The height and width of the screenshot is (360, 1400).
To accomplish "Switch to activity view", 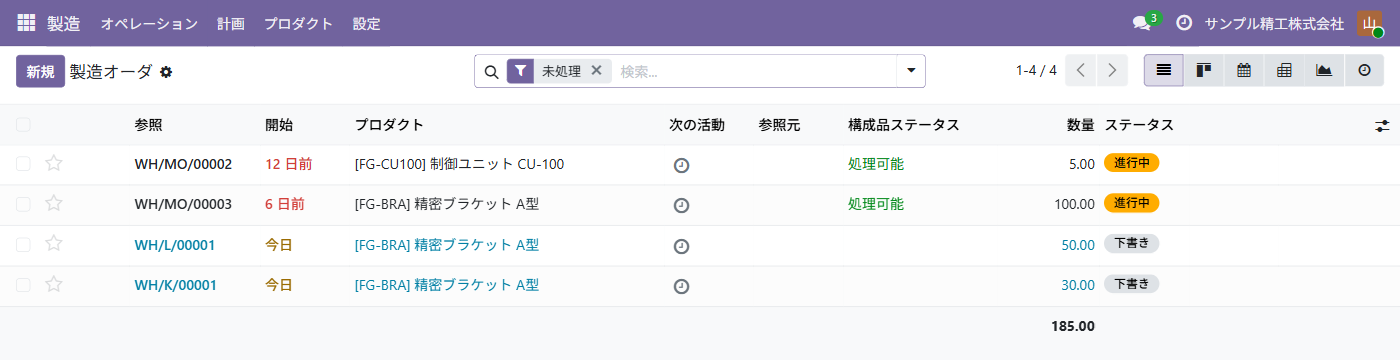I will (x=1364, y=70).
